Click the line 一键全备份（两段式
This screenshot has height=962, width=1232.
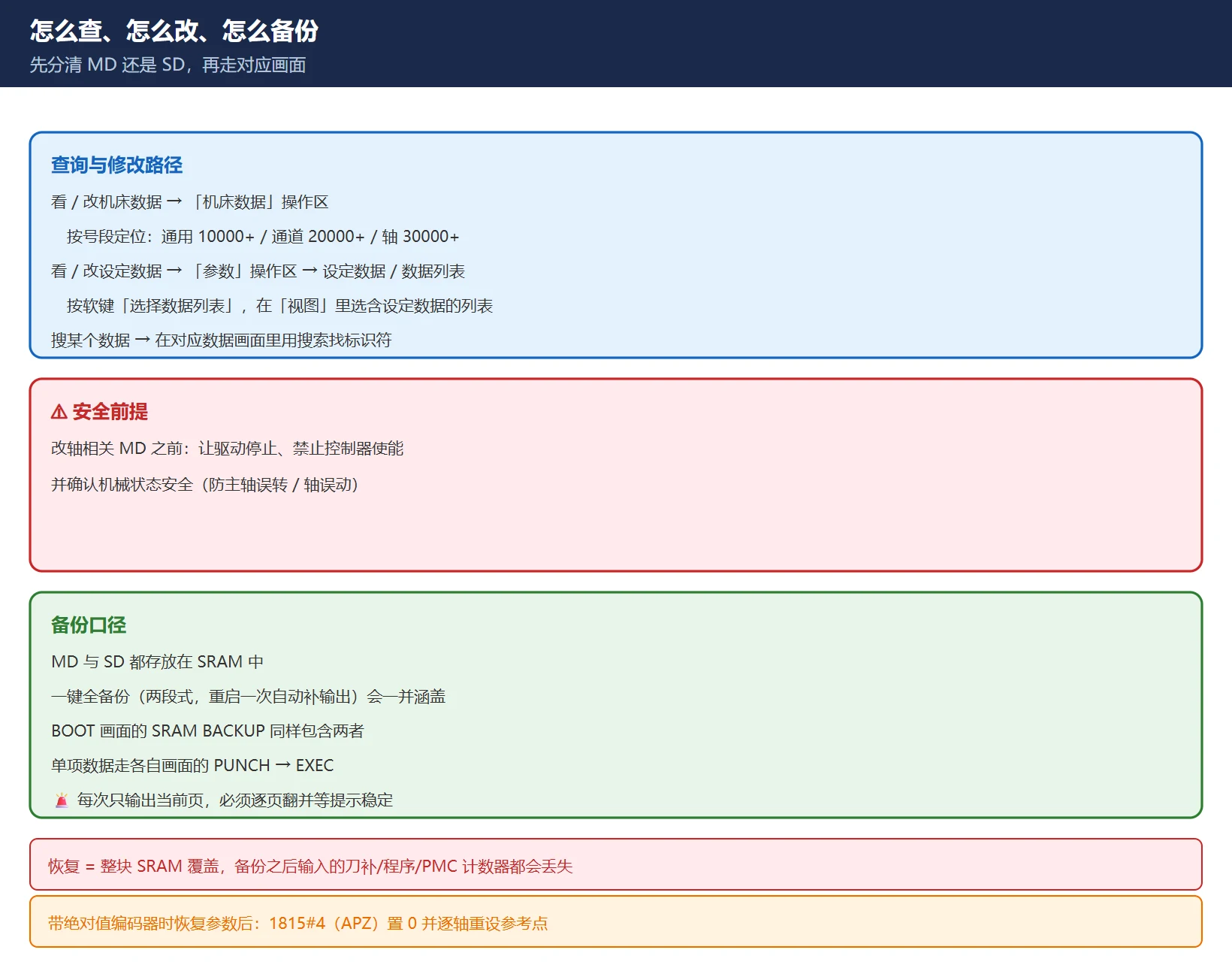249,697
